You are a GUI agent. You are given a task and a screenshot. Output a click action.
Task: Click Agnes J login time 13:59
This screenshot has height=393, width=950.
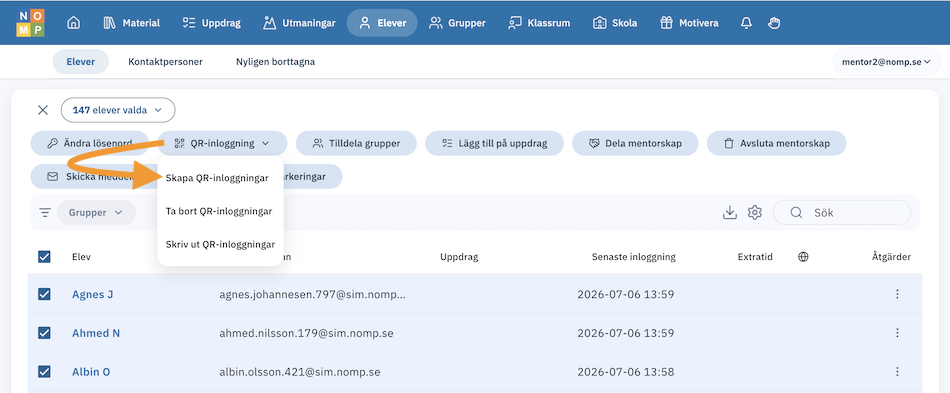click(626, 294)
